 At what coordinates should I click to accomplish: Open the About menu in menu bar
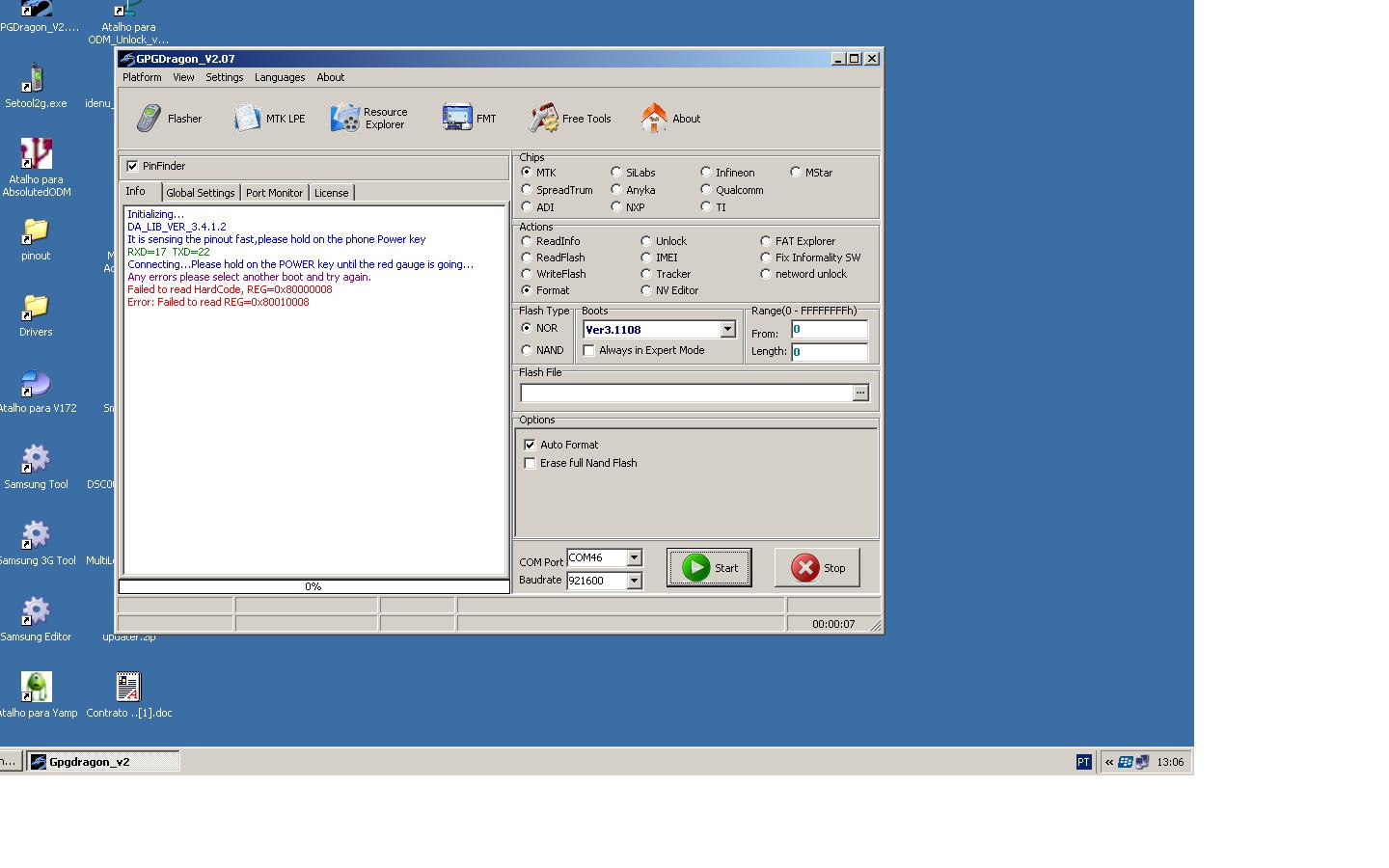[331, 77]
